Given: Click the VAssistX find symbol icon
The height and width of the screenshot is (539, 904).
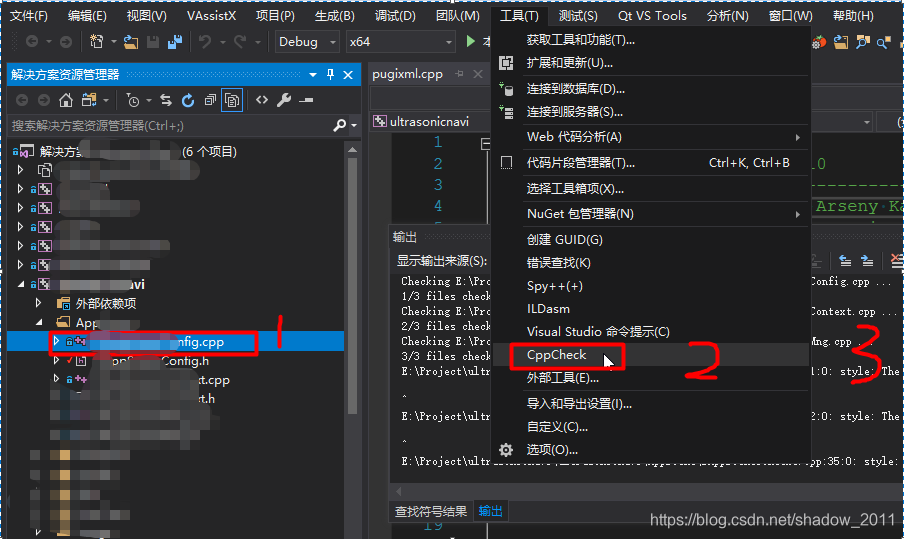Looking at the screenshot, I should click(862, 42).
